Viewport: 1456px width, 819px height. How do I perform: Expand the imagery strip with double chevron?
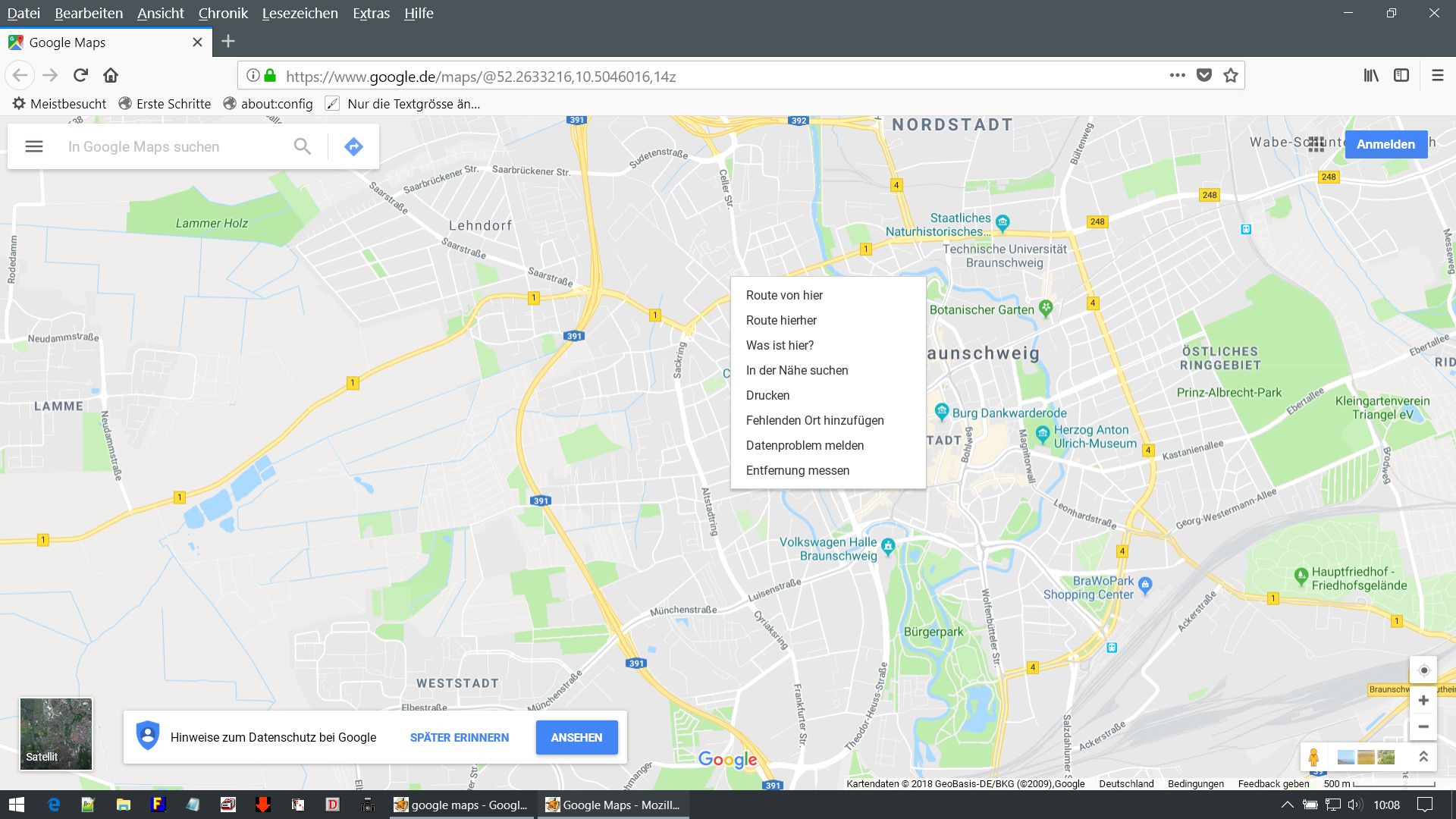(x=1423, y=757)
